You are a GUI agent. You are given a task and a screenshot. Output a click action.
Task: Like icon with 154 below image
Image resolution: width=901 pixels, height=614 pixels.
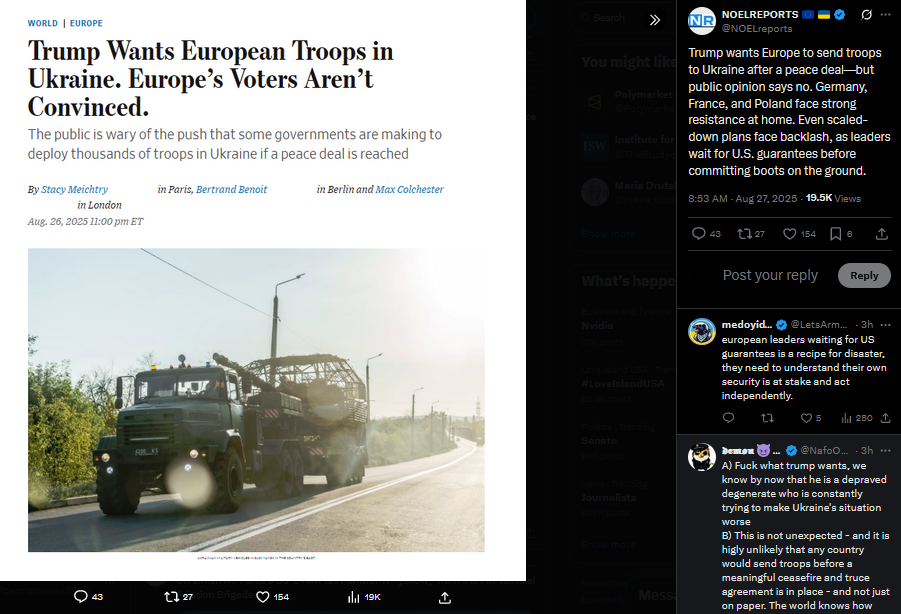click(263, 597)
